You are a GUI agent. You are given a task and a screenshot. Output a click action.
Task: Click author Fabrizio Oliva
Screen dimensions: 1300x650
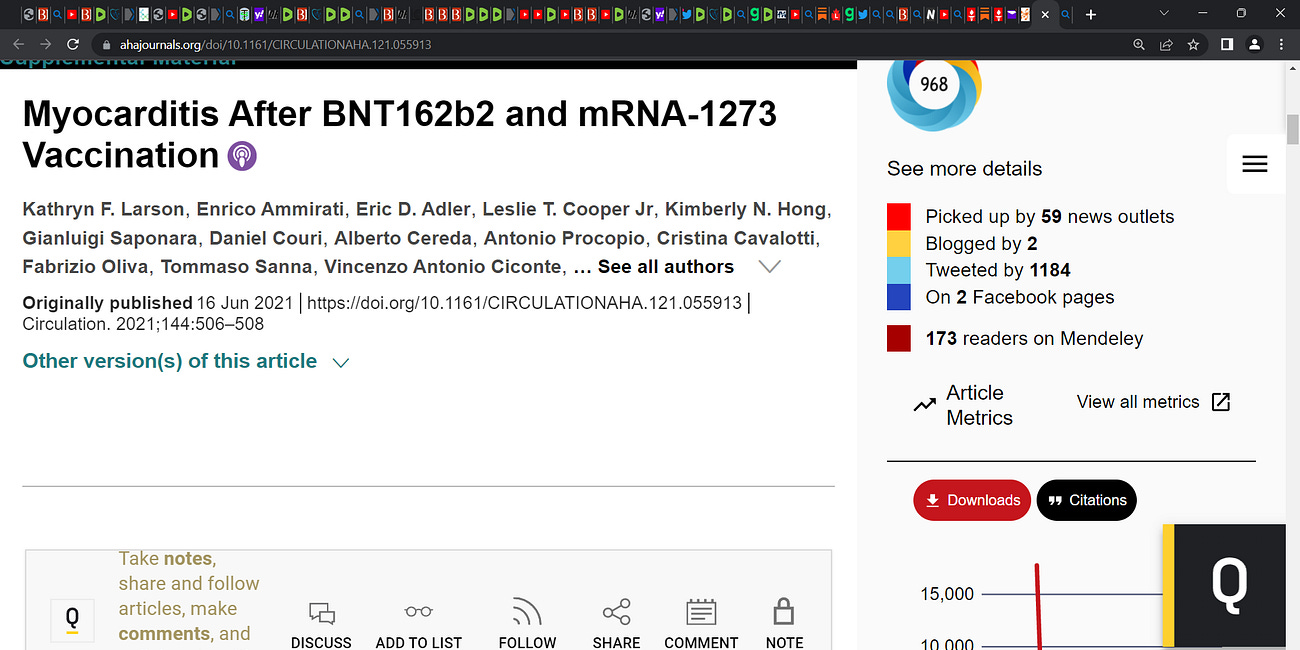pos(86,267)
